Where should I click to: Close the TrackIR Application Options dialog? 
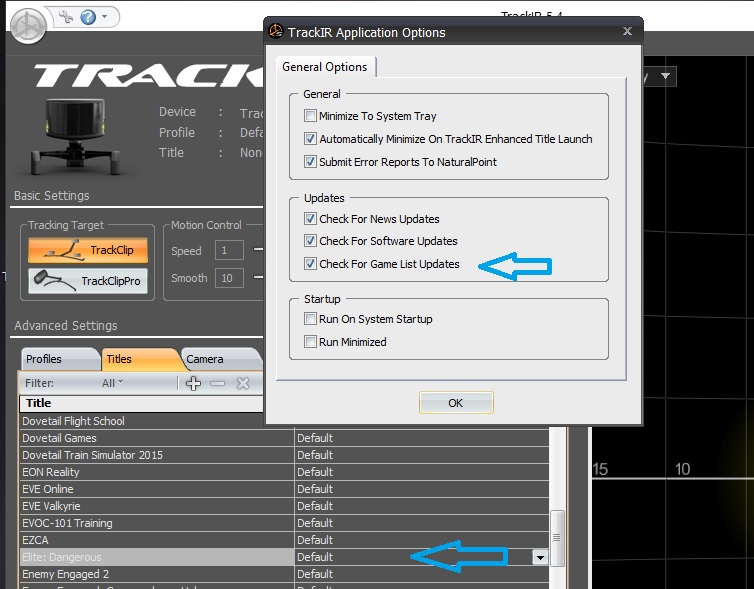tap(627, 31)
